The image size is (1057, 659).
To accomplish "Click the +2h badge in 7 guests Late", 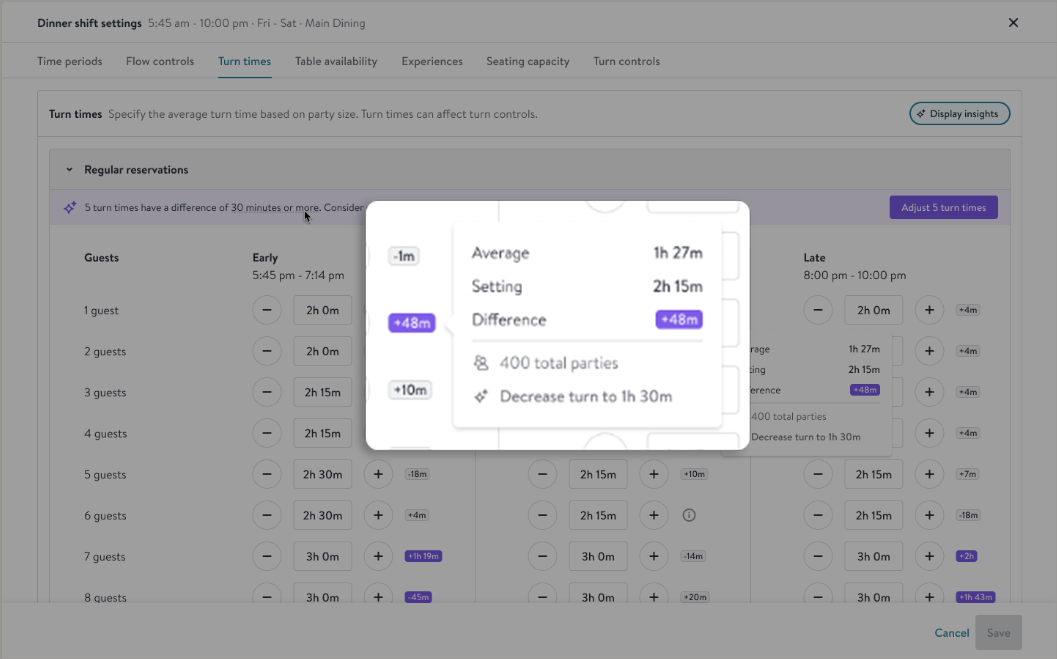I will pyautogui.click(x=966, y=557).
